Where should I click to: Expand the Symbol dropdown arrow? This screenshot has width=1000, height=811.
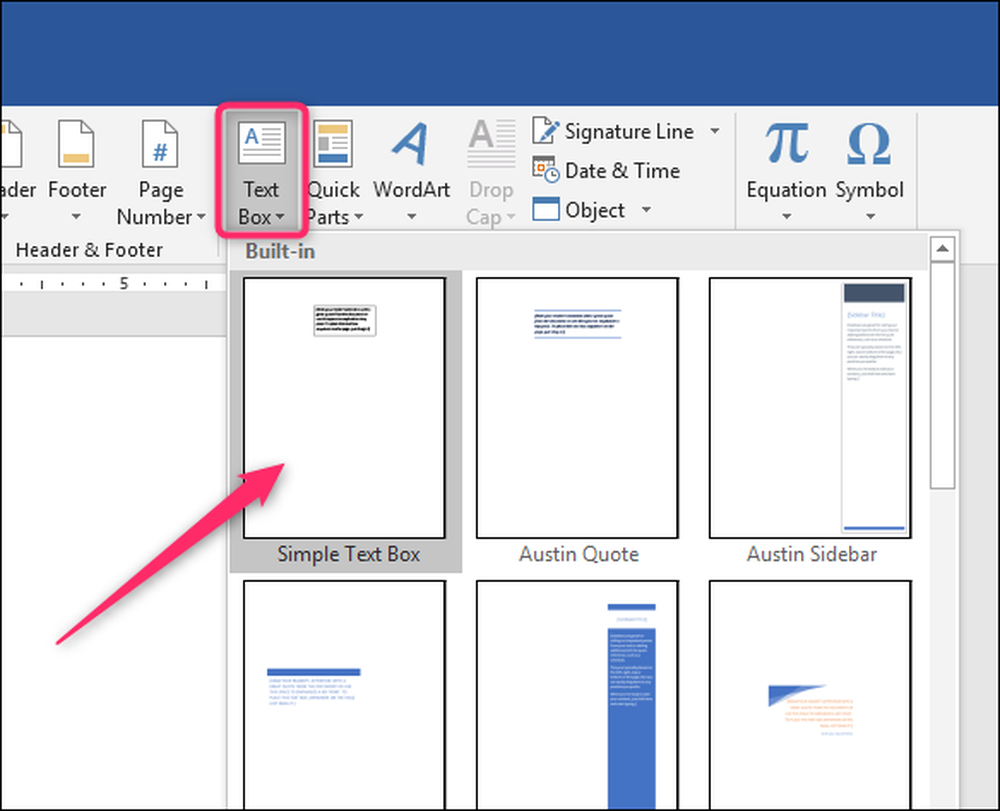click(870, 216)
